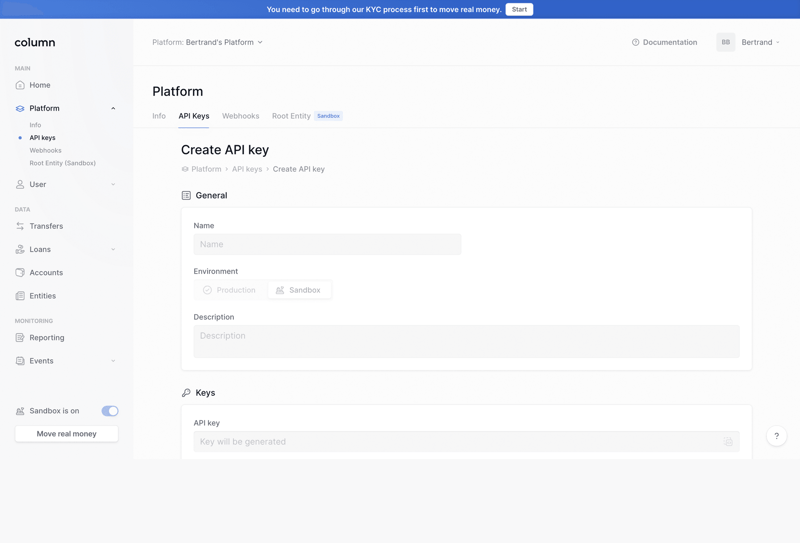This screenshot has height=543, width=800.
Task: Open the Bertrand account menu chevron
Action: (778, 42)
